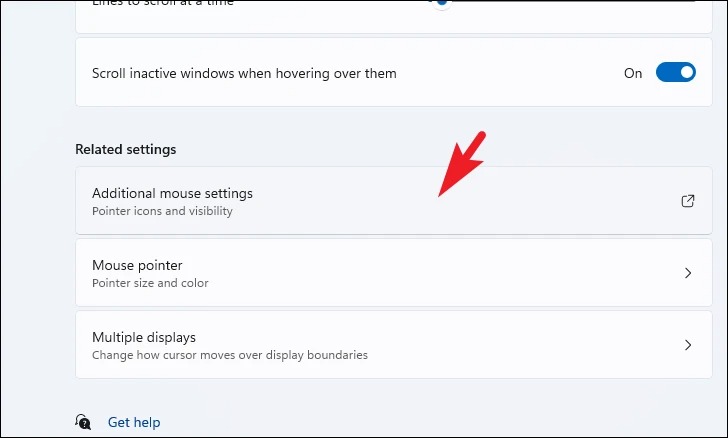Click the Lines to scroll at a time label
728x438 pixels.
pos(162,3)
